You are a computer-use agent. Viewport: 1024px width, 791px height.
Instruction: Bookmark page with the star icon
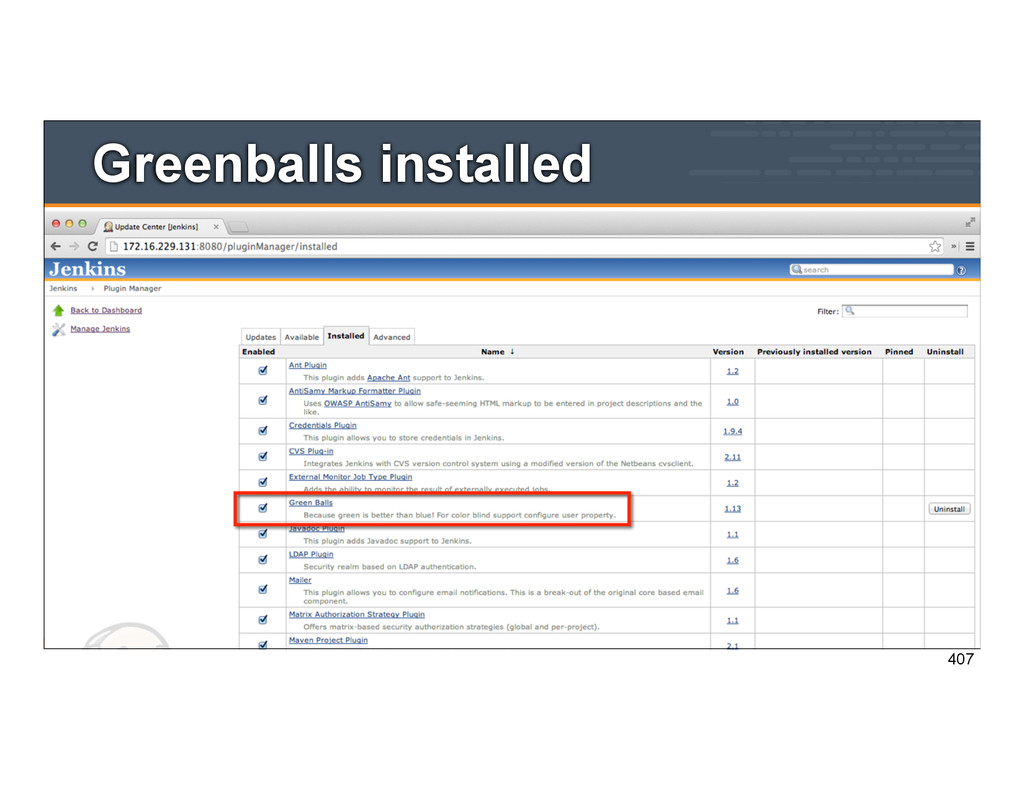click(935, 246)
